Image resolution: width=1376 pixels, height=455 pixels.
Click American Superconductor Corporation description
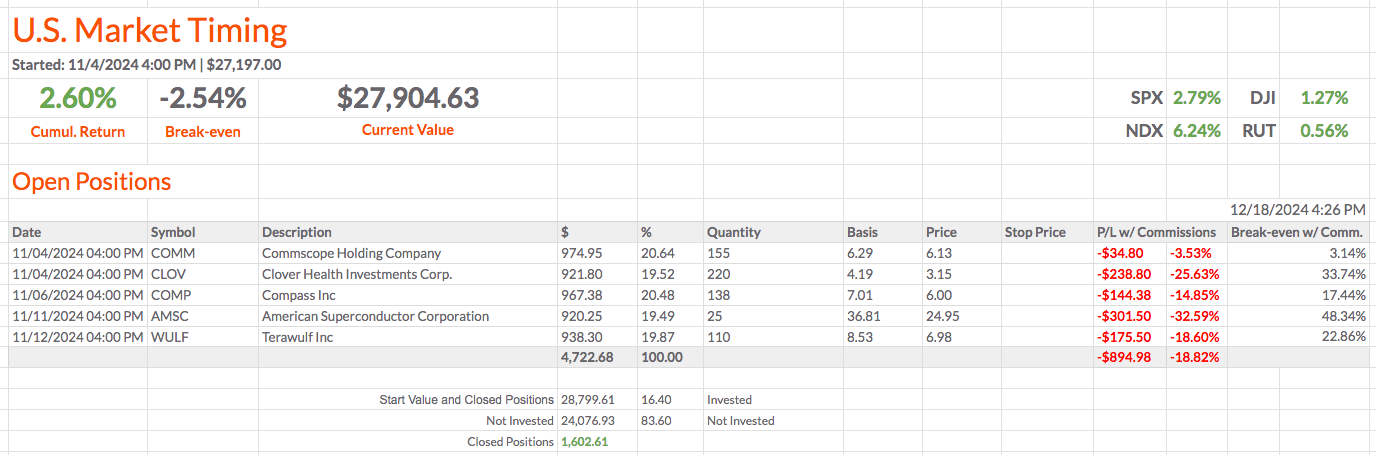pos(376,316)
